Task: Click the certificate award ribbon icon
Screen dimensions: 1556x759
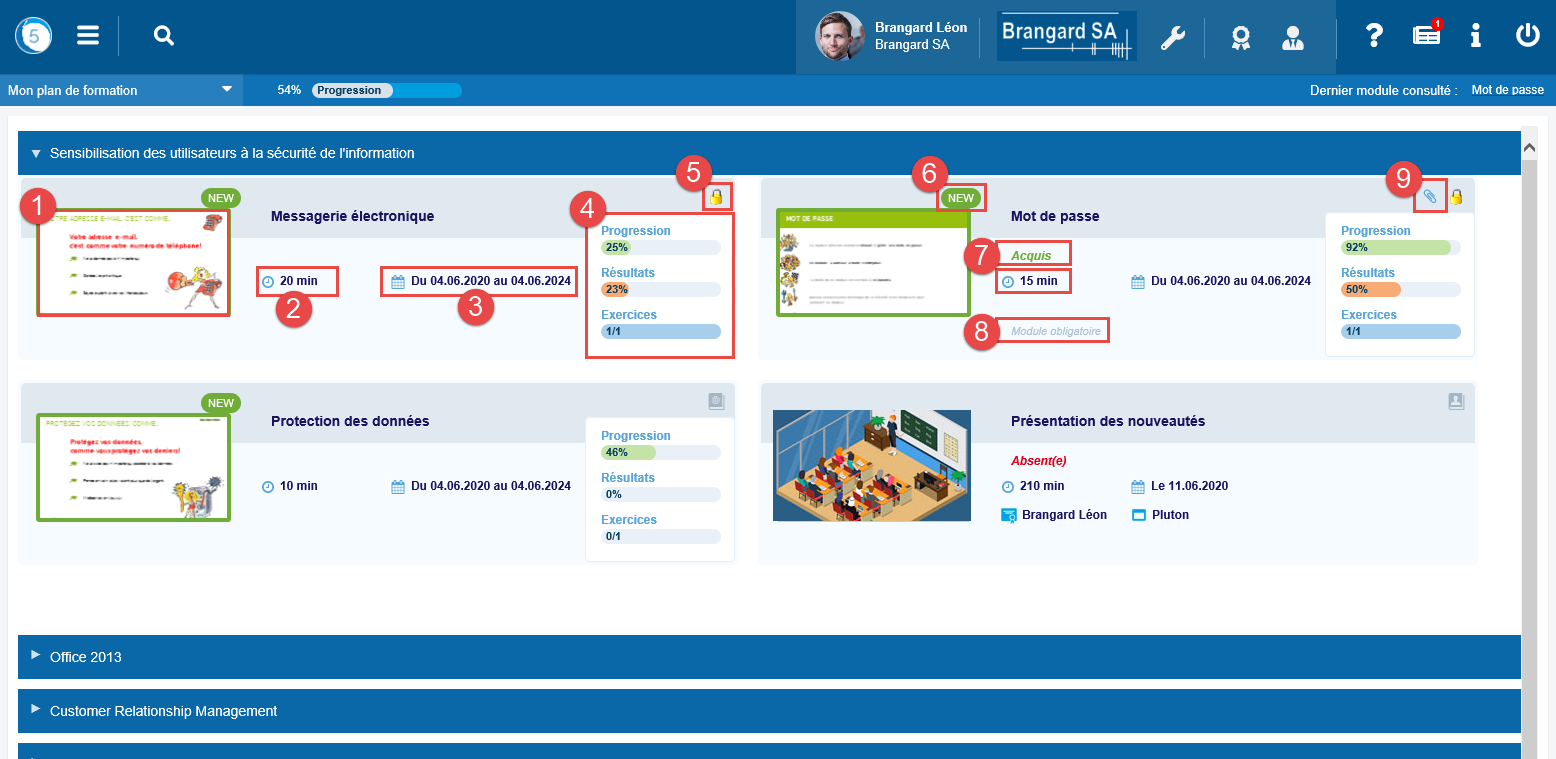Action: tap(1241, 38)
